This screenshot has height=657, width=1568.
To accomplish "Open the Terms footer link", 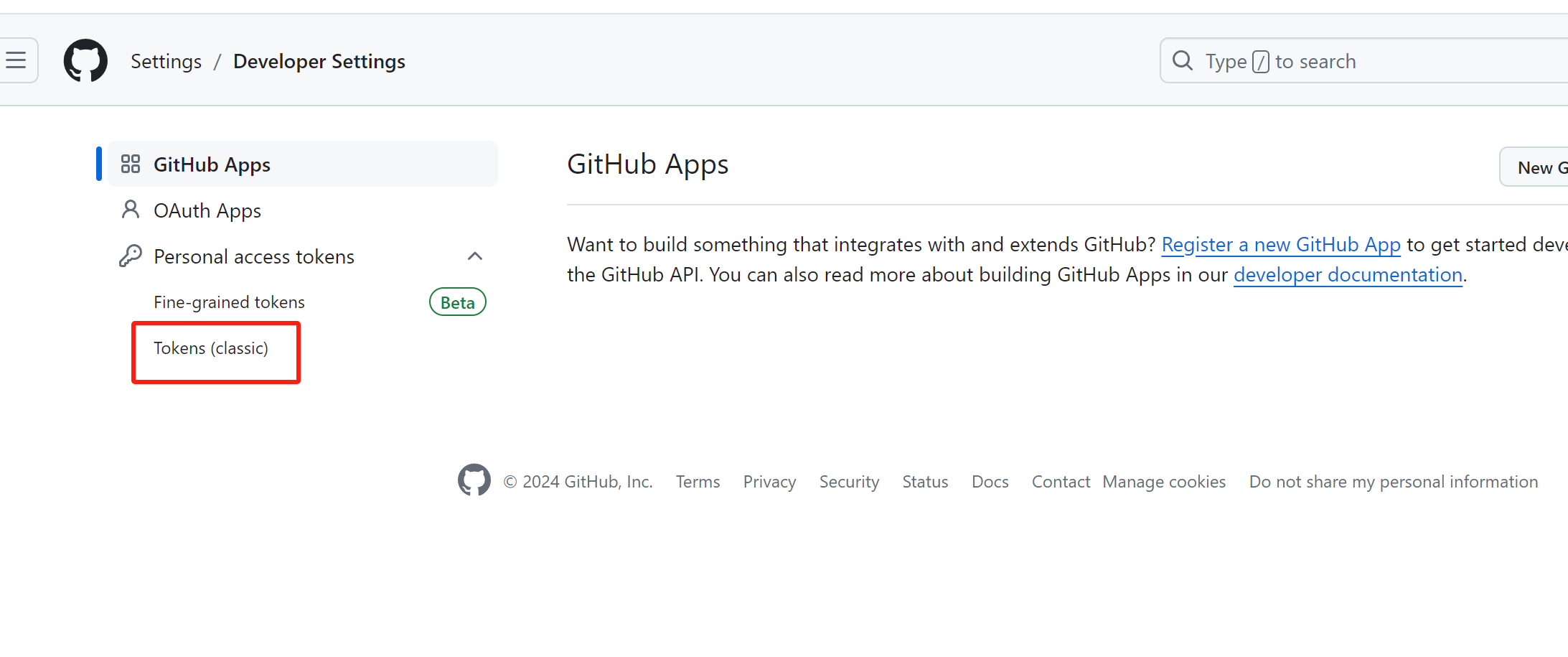I will 698,482.
